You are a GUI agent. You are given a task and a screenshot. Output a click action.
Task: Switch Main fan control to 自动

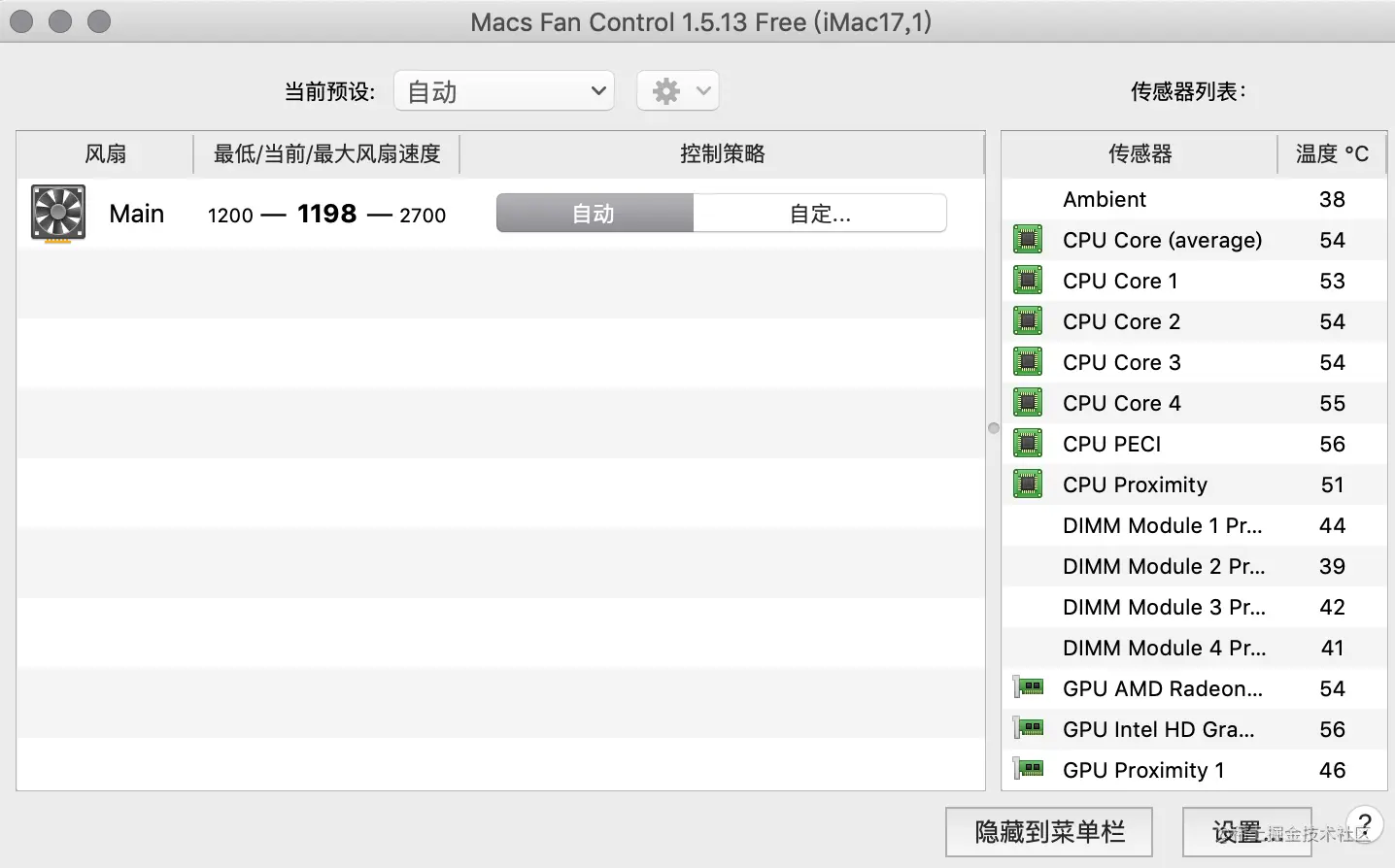[595, 213]
